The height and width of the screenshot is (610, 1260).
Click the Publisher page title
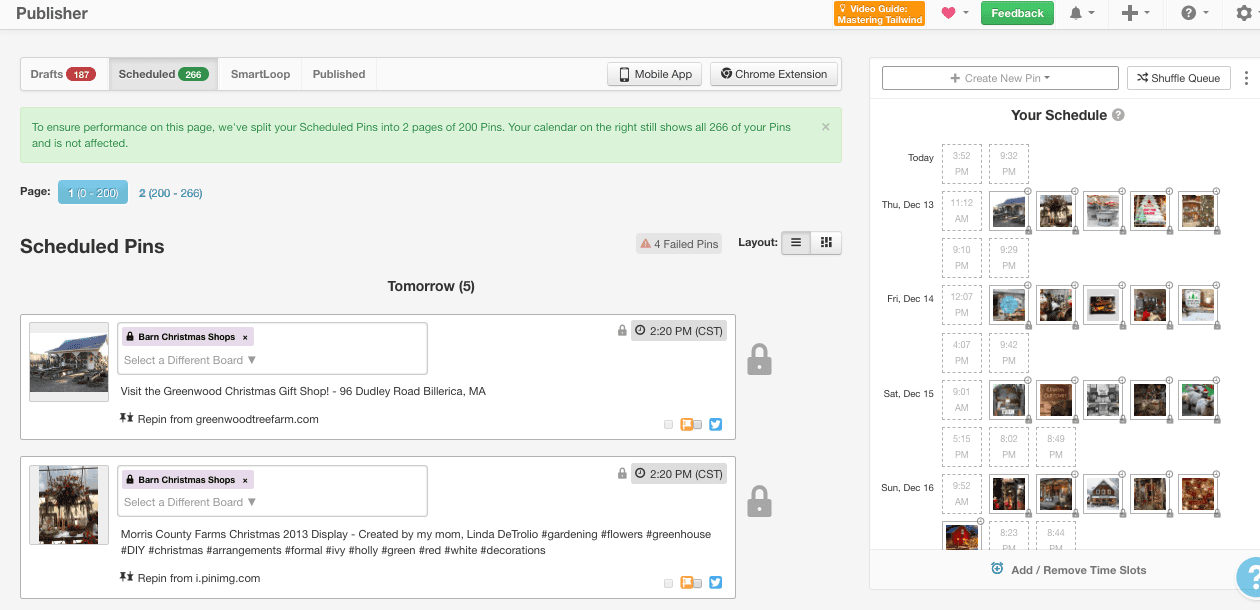pyautogui.click(x=52, y=13)
